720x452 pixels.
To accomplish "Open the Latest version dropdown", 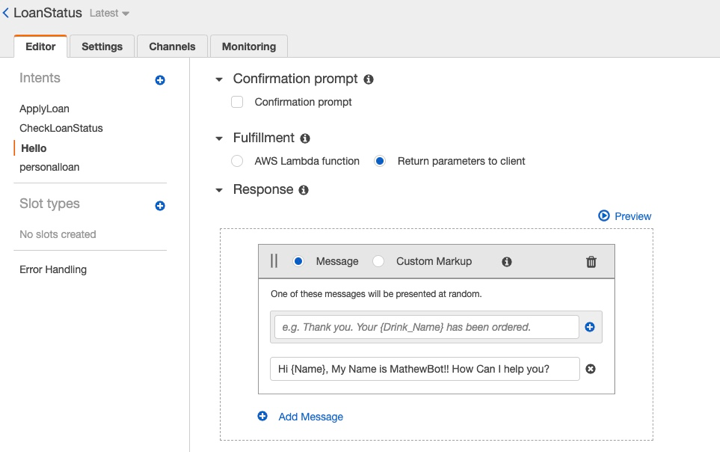I will (109, 13).
